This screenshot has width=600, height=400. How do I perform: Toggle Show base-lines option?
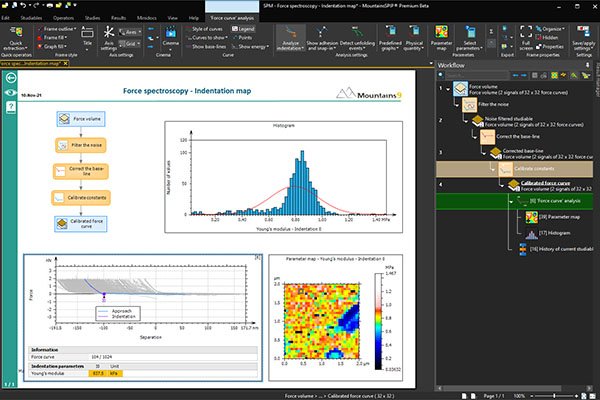(x=206, y=46)
